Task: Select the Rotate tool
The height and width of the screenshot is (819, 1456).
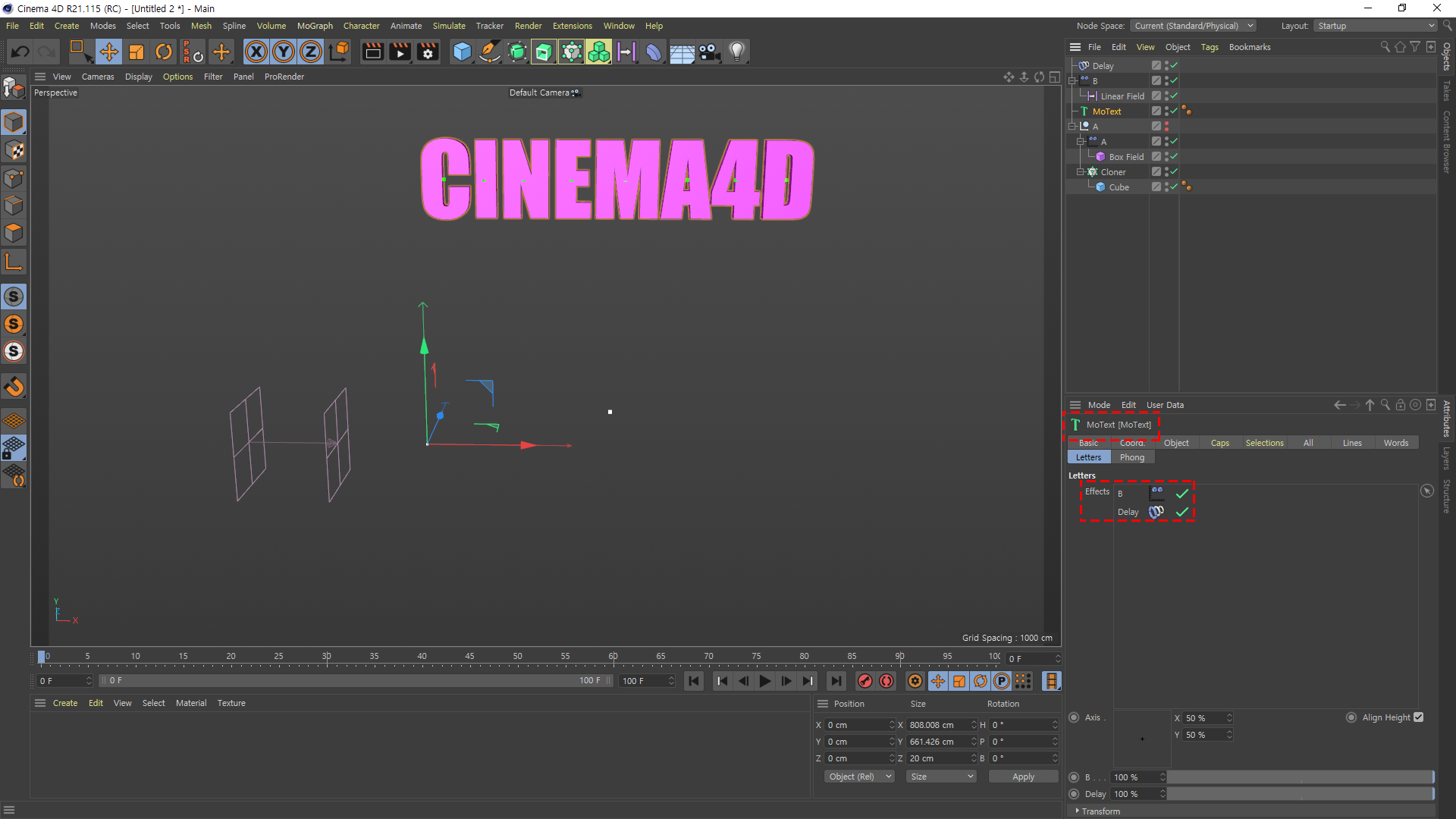Action: pyautogui.click(x=164, y=52)
